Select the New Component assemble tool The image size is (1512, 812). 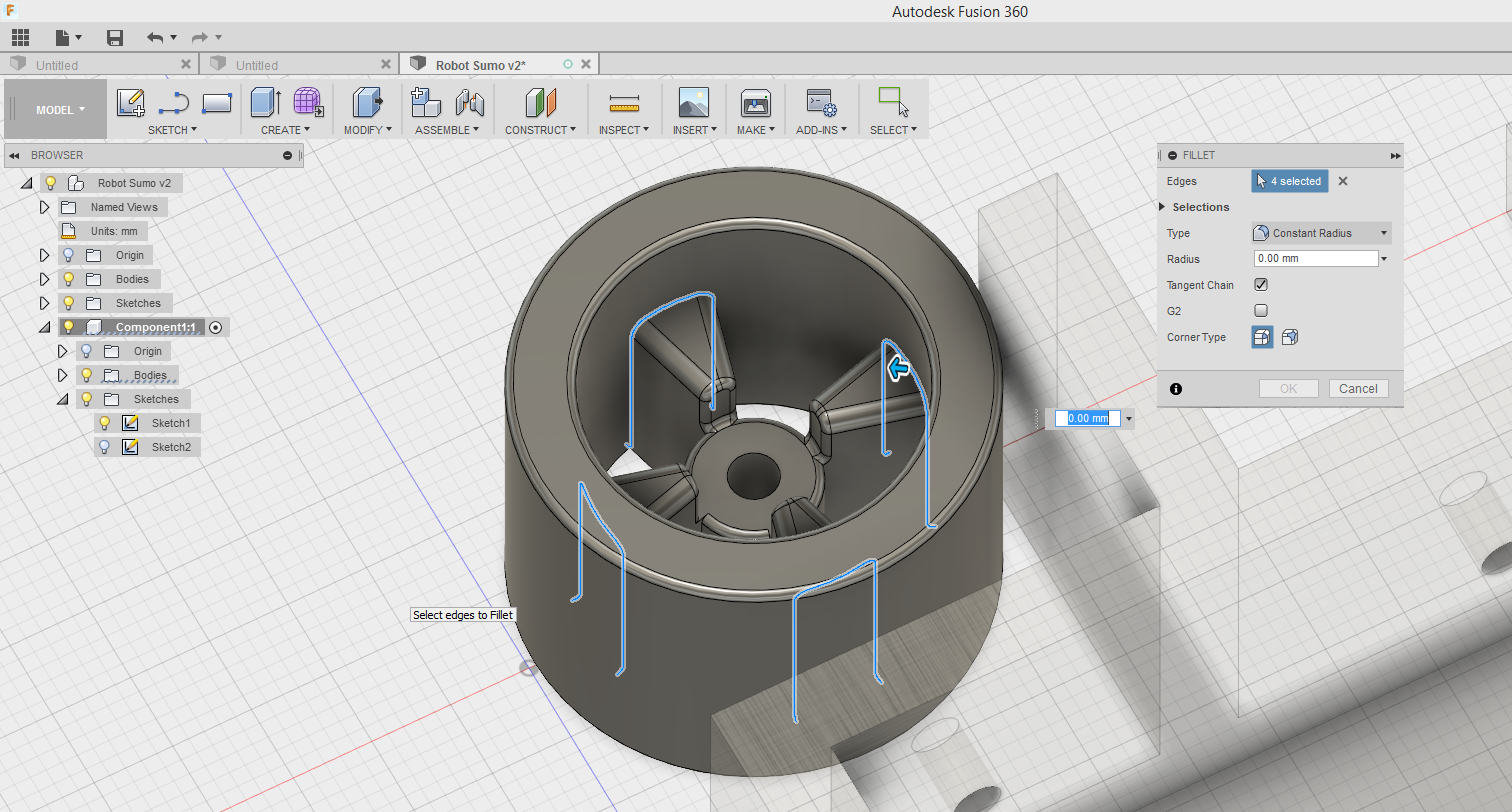point(427,102)
